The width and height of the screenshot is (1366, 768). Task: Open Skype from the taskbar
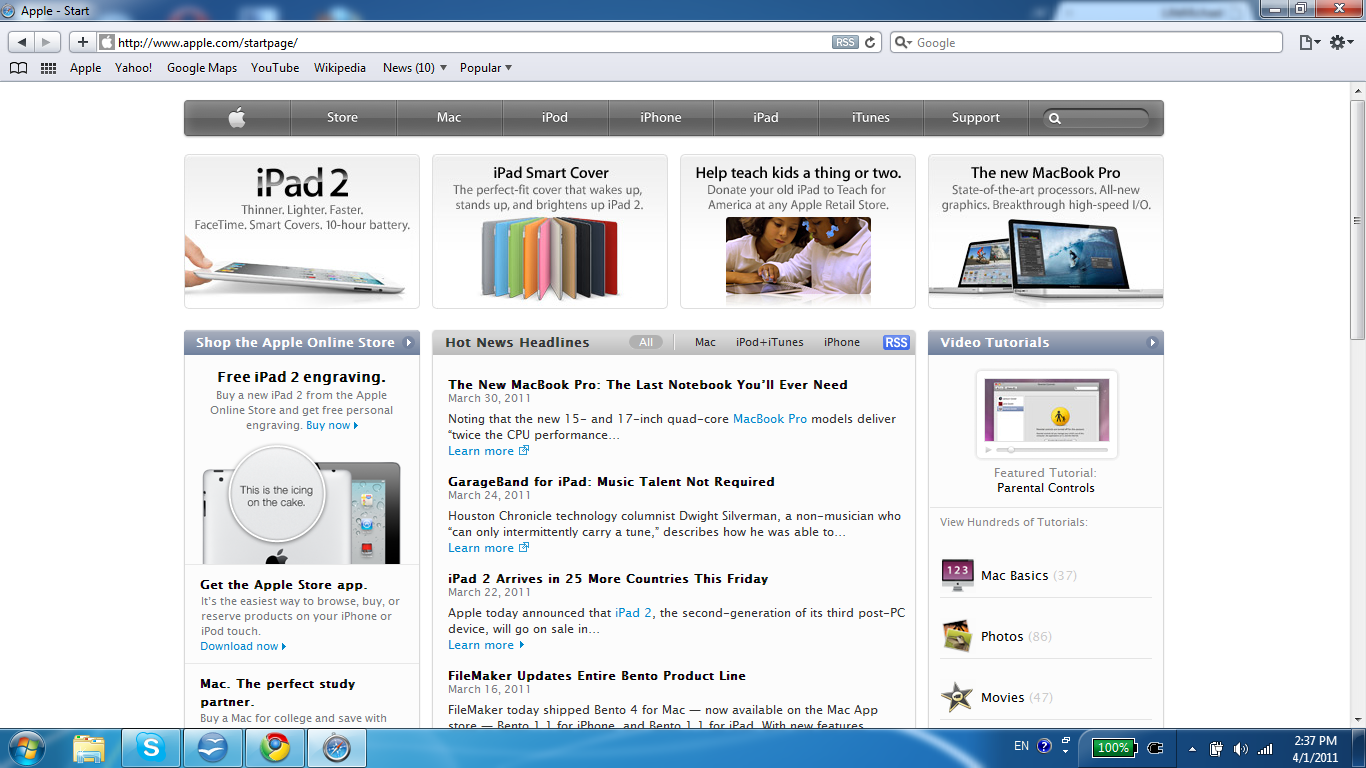point(151,748)
